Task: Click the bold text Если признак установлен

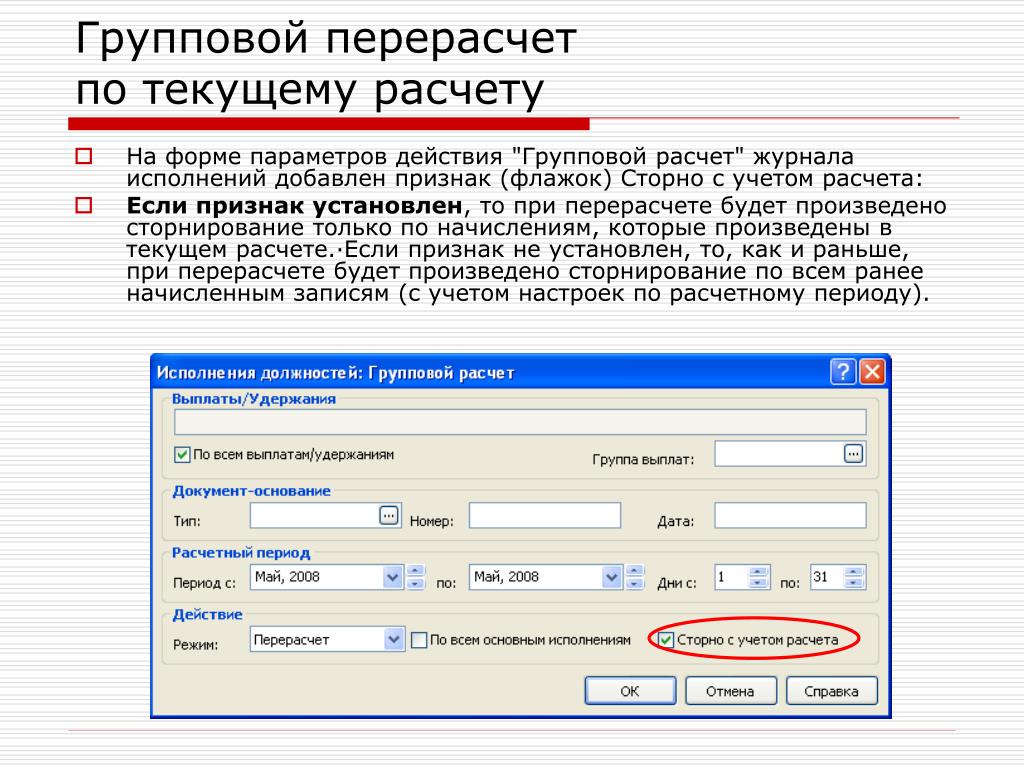Action: 295,206
